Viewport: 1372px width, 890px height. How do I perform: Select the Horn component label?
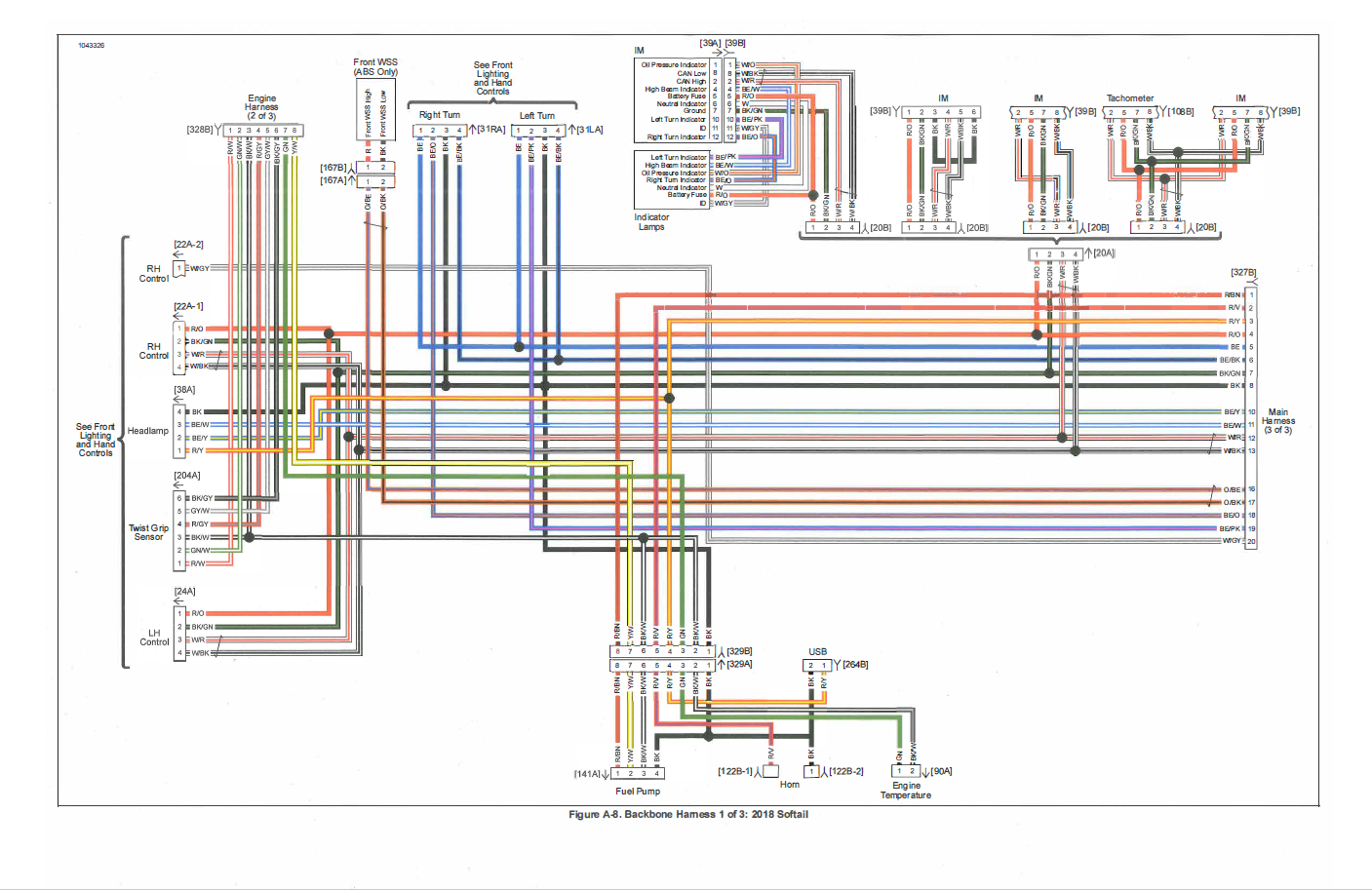coord(789,785)
